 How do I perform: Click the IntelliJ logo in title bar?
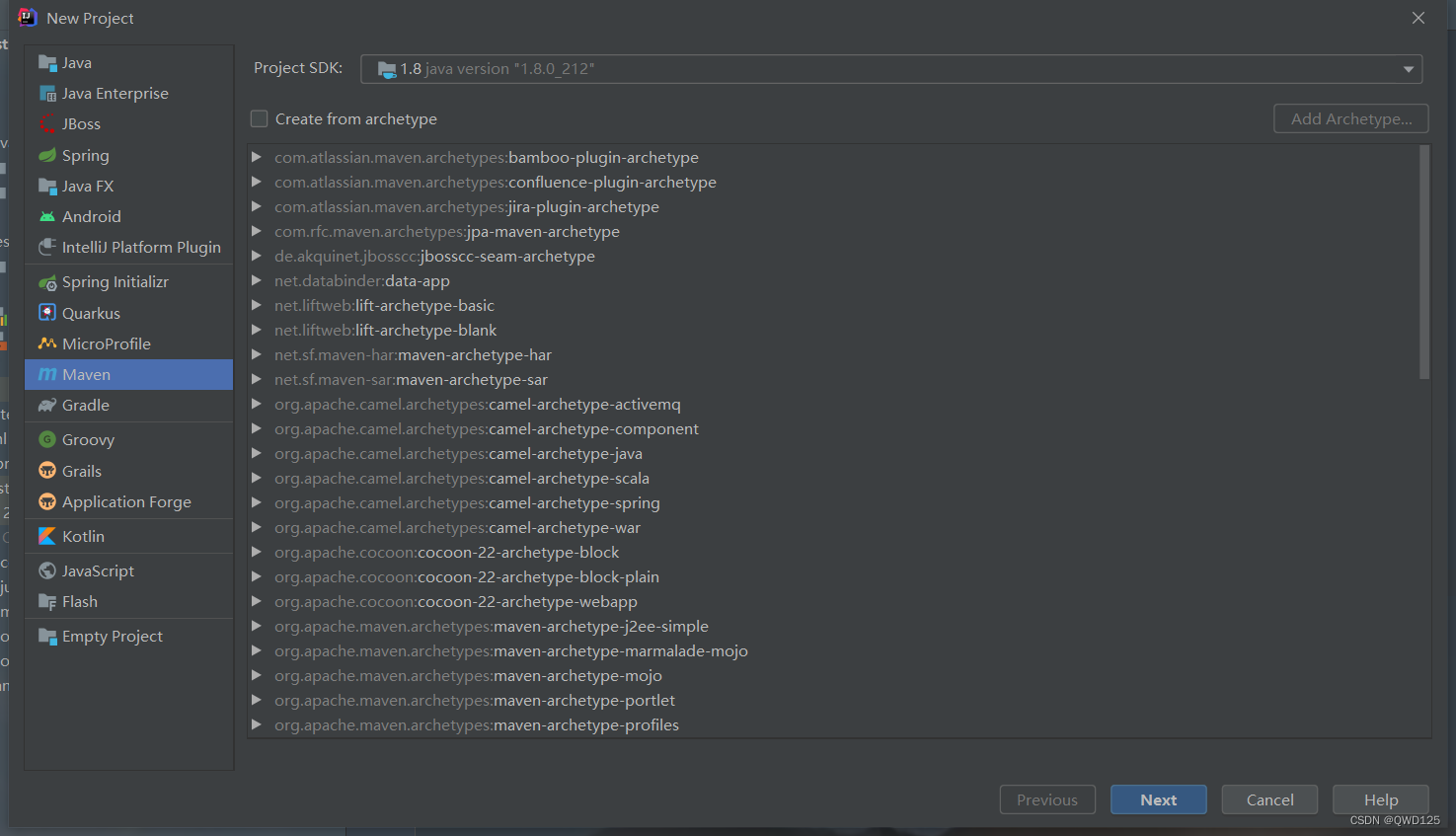[27, 17]
